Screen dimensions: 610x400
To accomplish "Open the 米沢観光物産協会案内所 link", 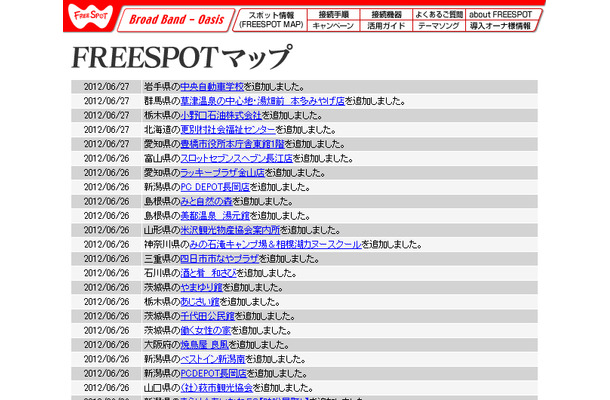I will pos(230,230).
